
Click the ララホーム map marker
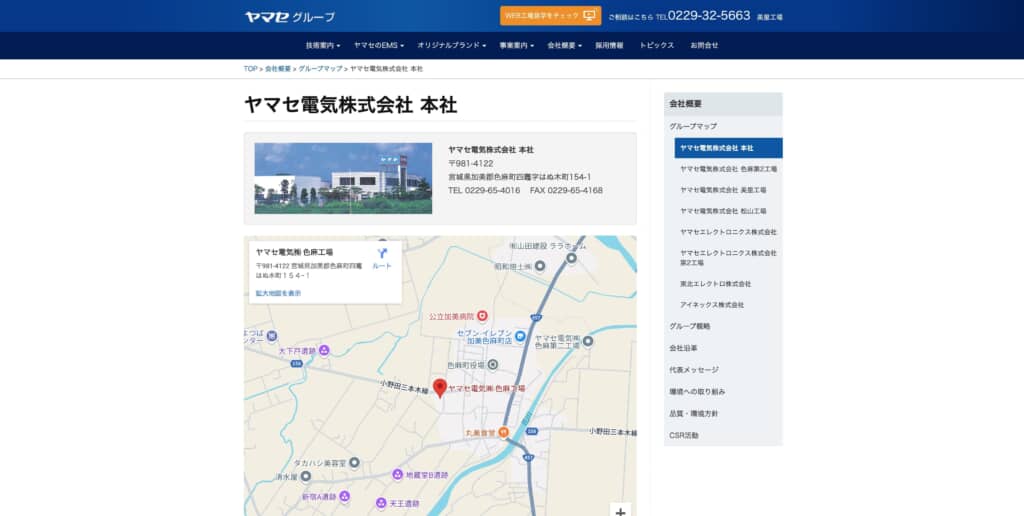[571, 258]
